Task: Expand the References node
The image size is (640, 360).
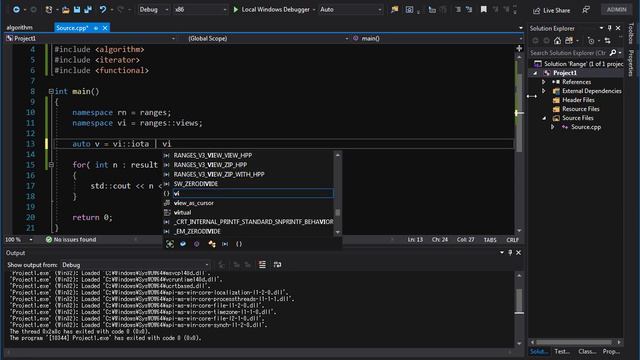Action: click(544, 82)
